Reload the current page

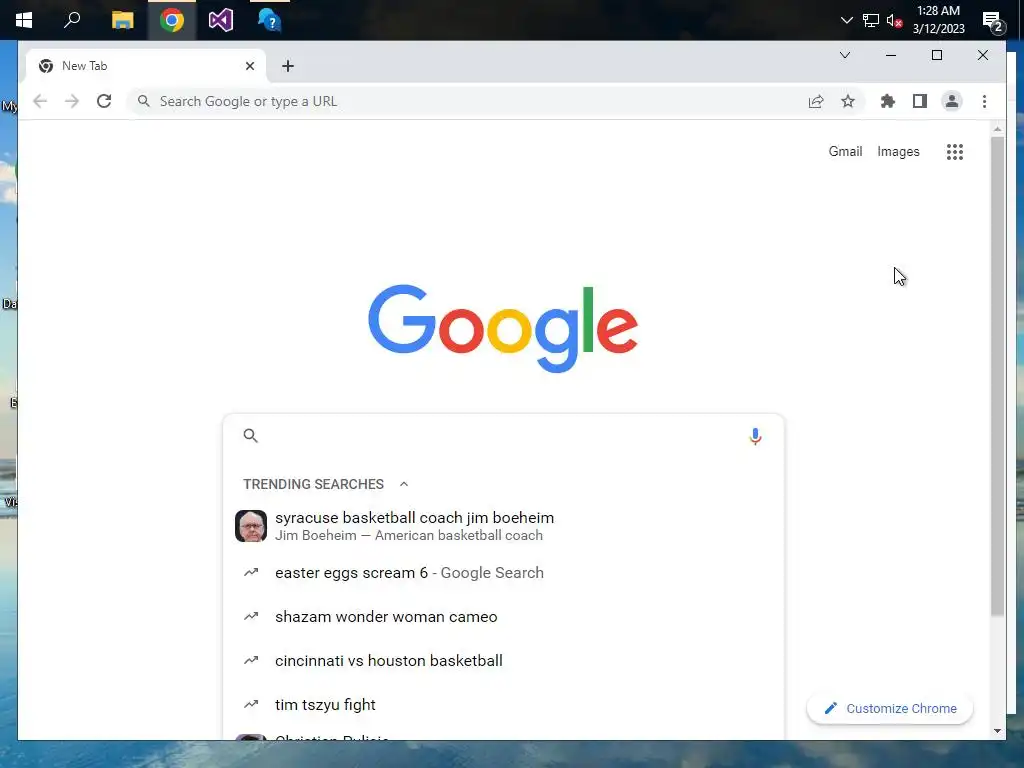(104, 101)
